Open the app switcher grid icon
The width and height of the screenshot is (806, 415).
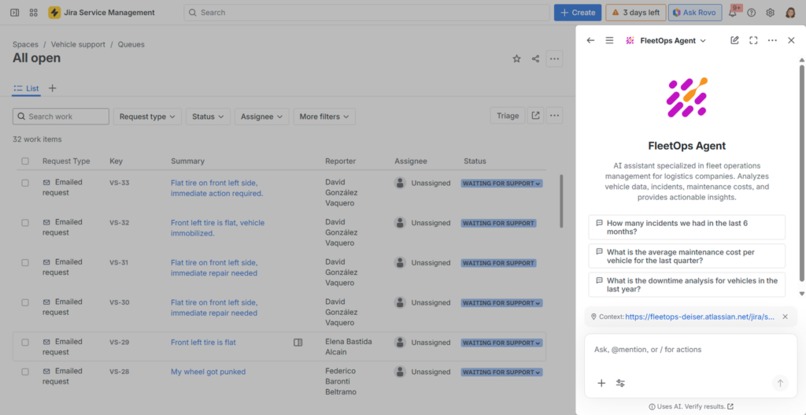pos(33,12)
